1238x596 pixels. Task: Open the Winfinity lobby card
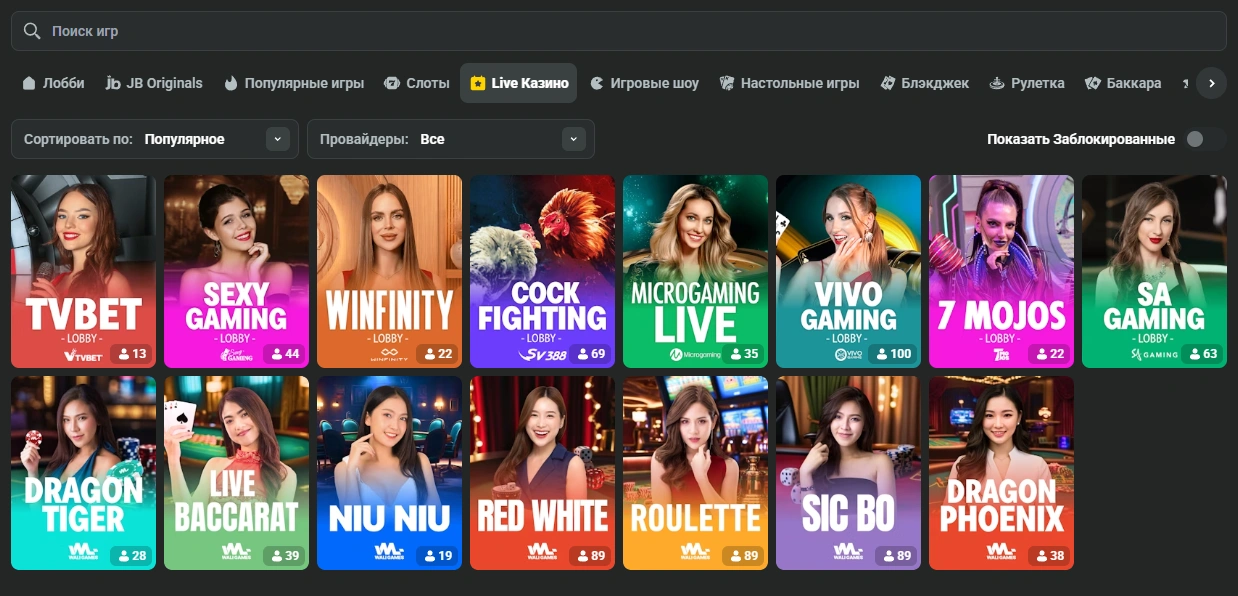(389, 271)
